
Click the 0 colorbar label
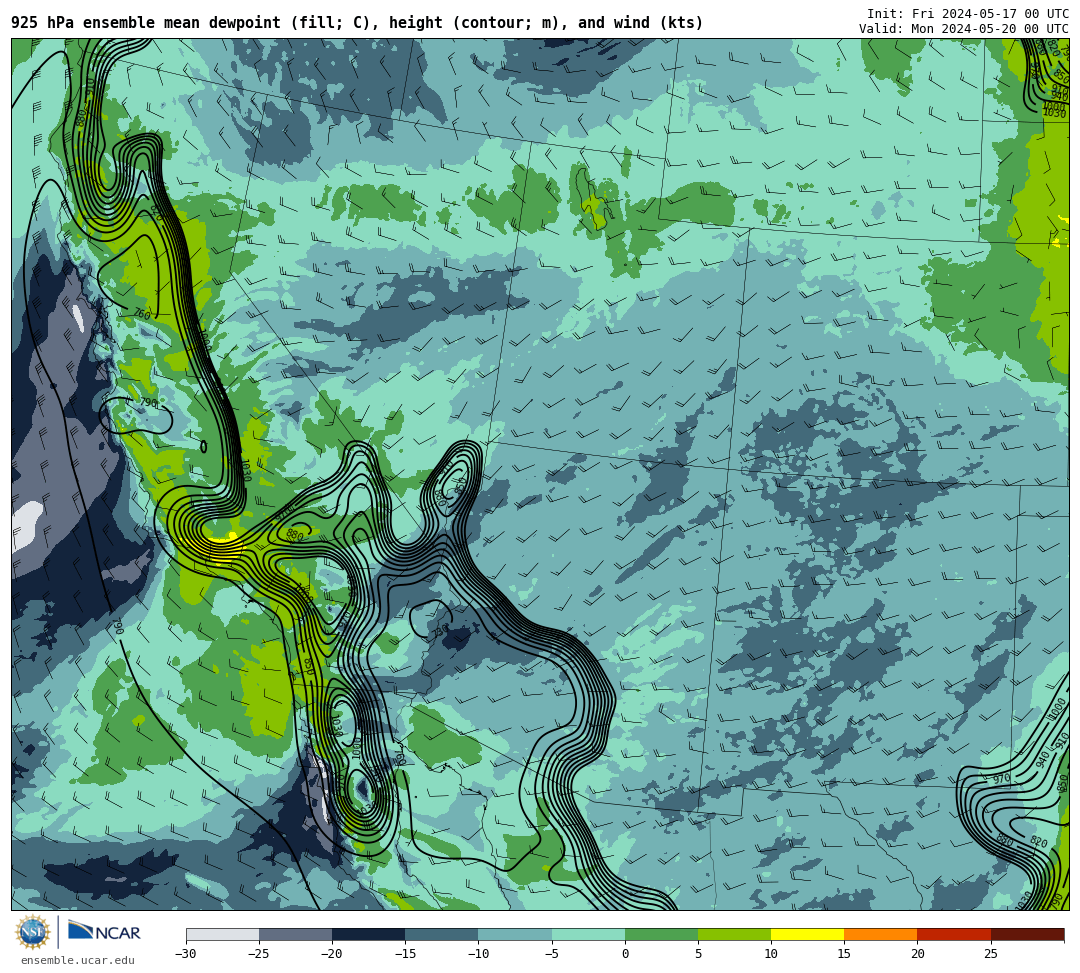(625, 954)
